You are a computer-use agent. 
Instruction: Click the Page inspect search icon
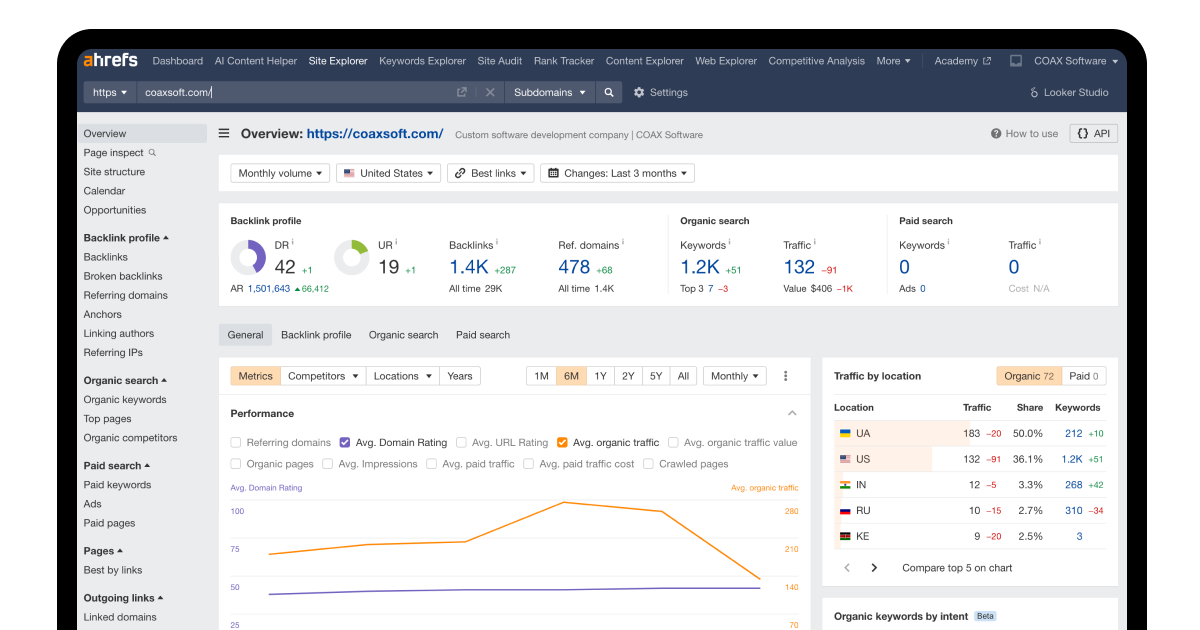coord(153,153)
